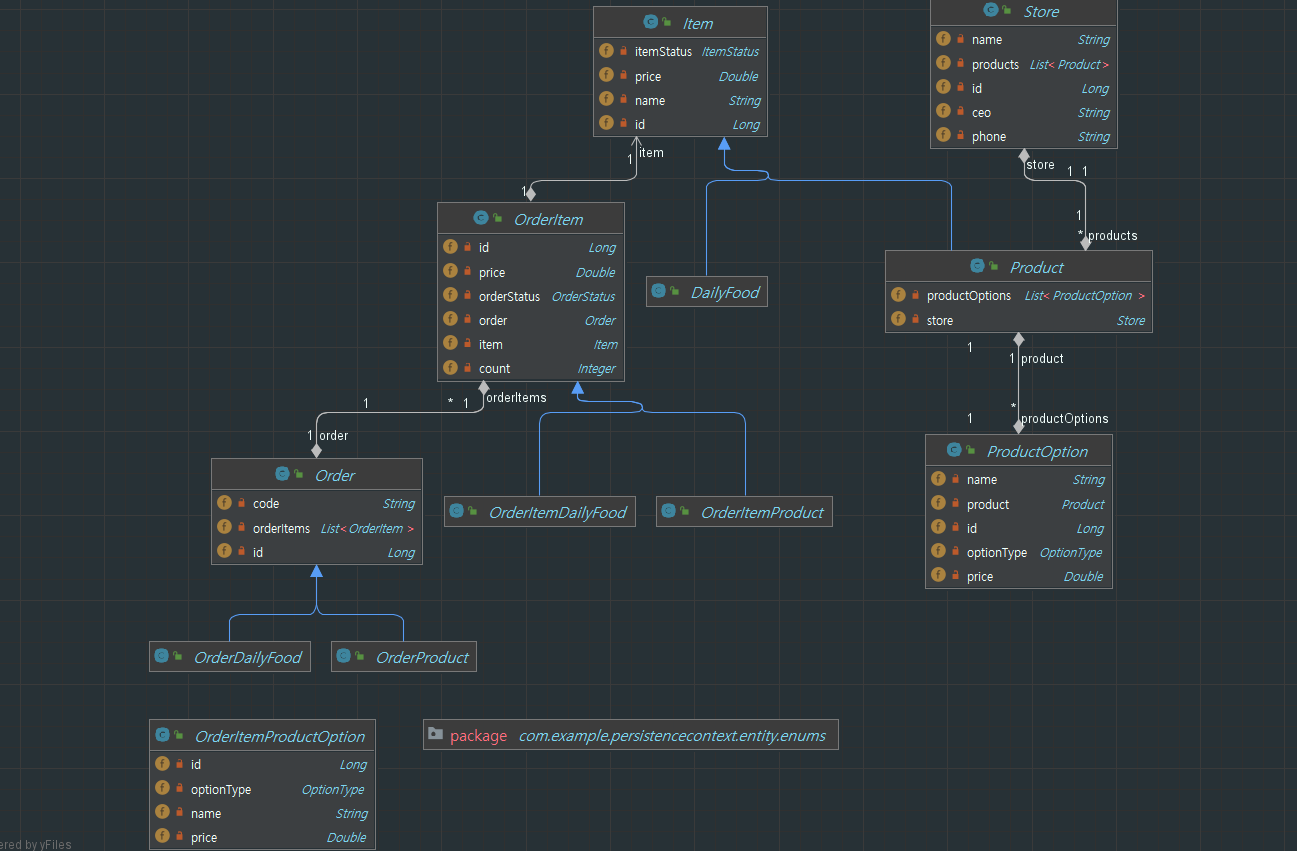This screenshot has width=1297, height=851.
Task: Select the ProductOption class header
Action: [x=1019, y=451]
